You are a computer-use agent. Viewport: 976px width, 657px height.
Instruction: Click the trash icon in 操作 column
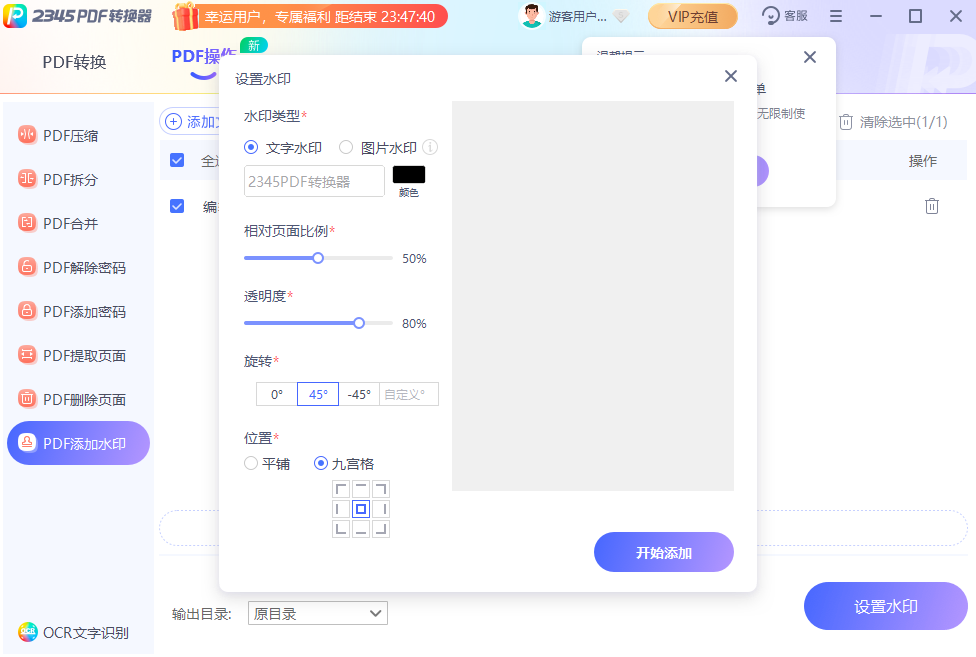931,206
